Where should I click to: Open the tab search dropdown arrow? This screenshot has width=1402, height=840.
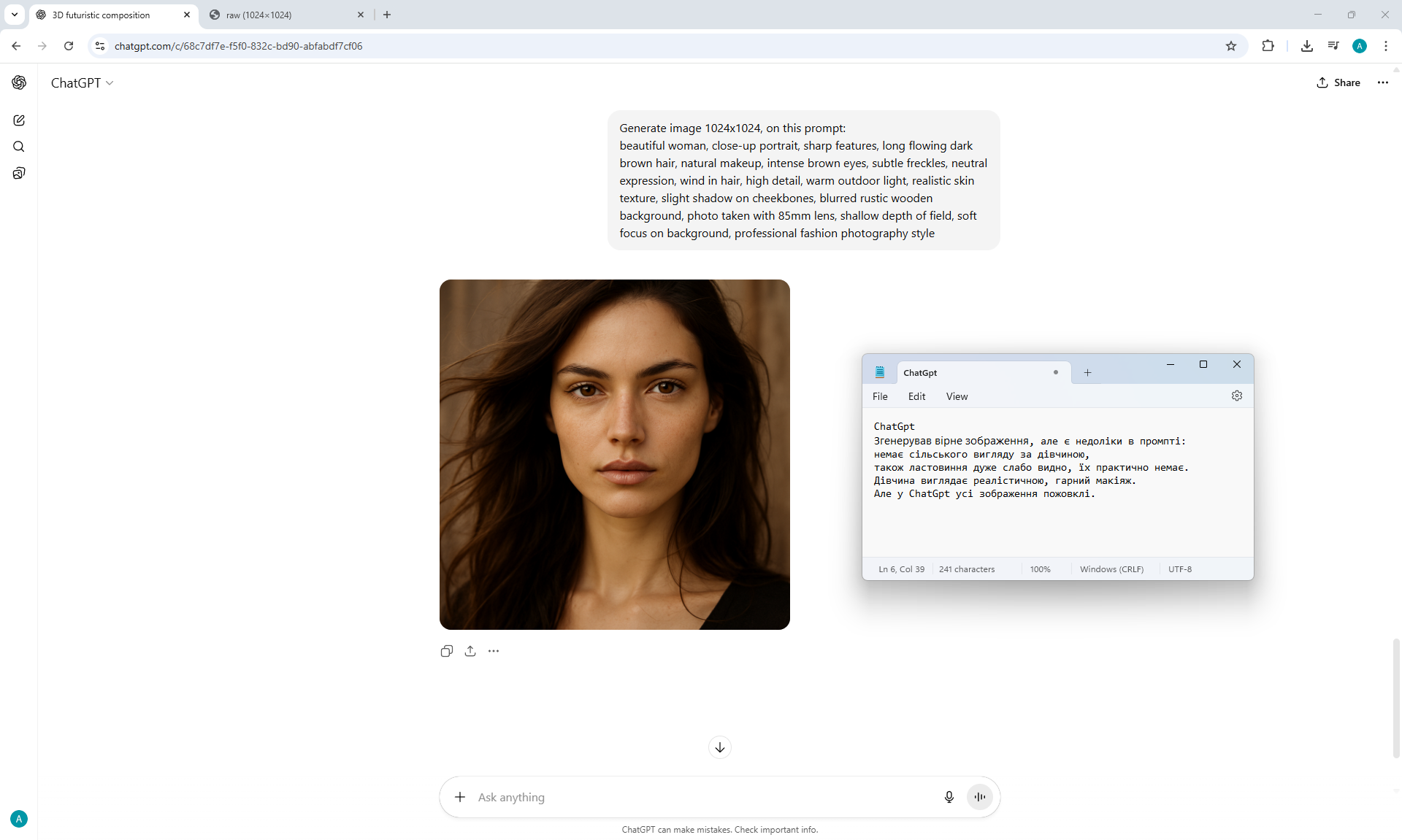(x=15, y=15)
